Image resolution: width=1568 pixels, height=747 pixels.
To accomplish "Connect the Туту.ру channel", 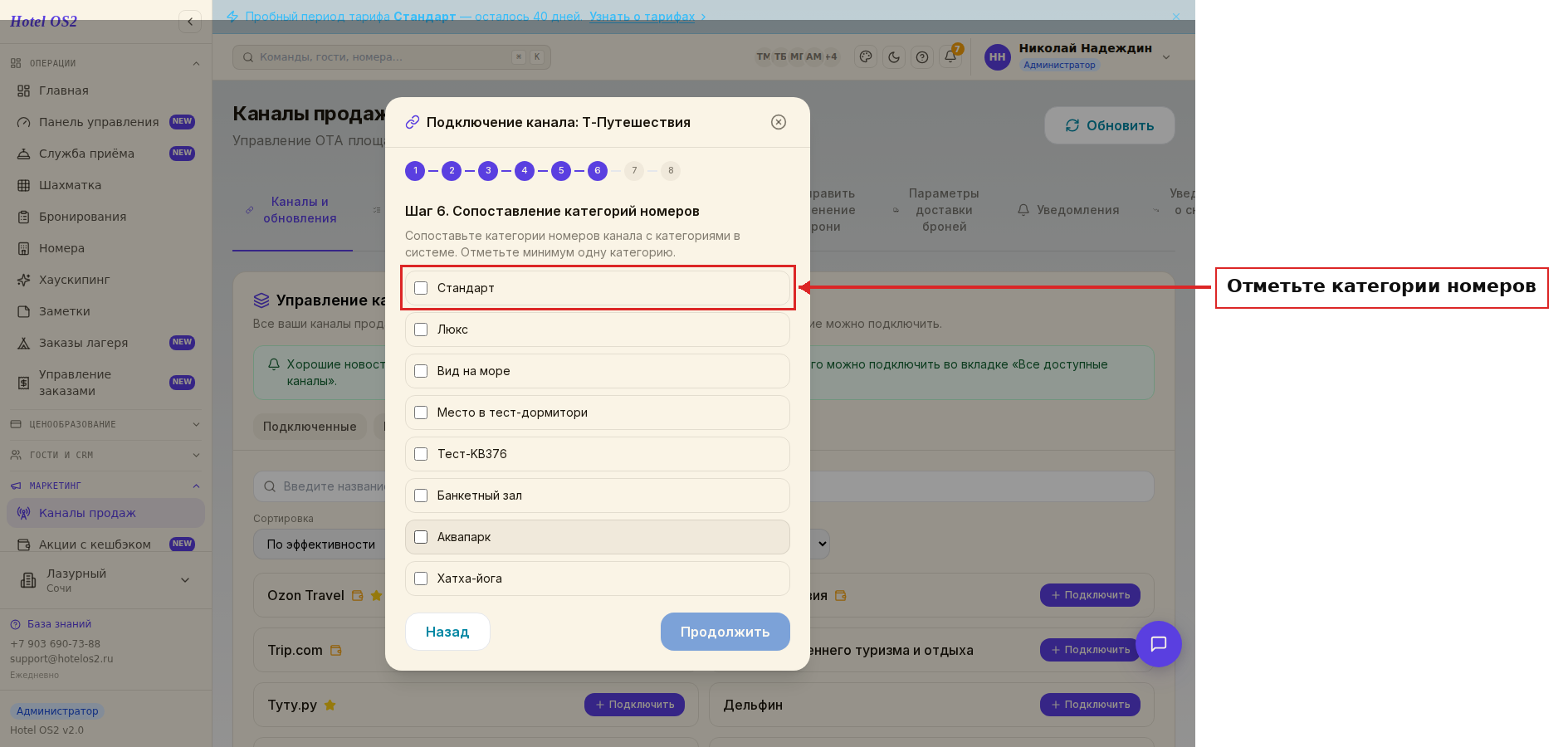I will click(x=634, y=705).
